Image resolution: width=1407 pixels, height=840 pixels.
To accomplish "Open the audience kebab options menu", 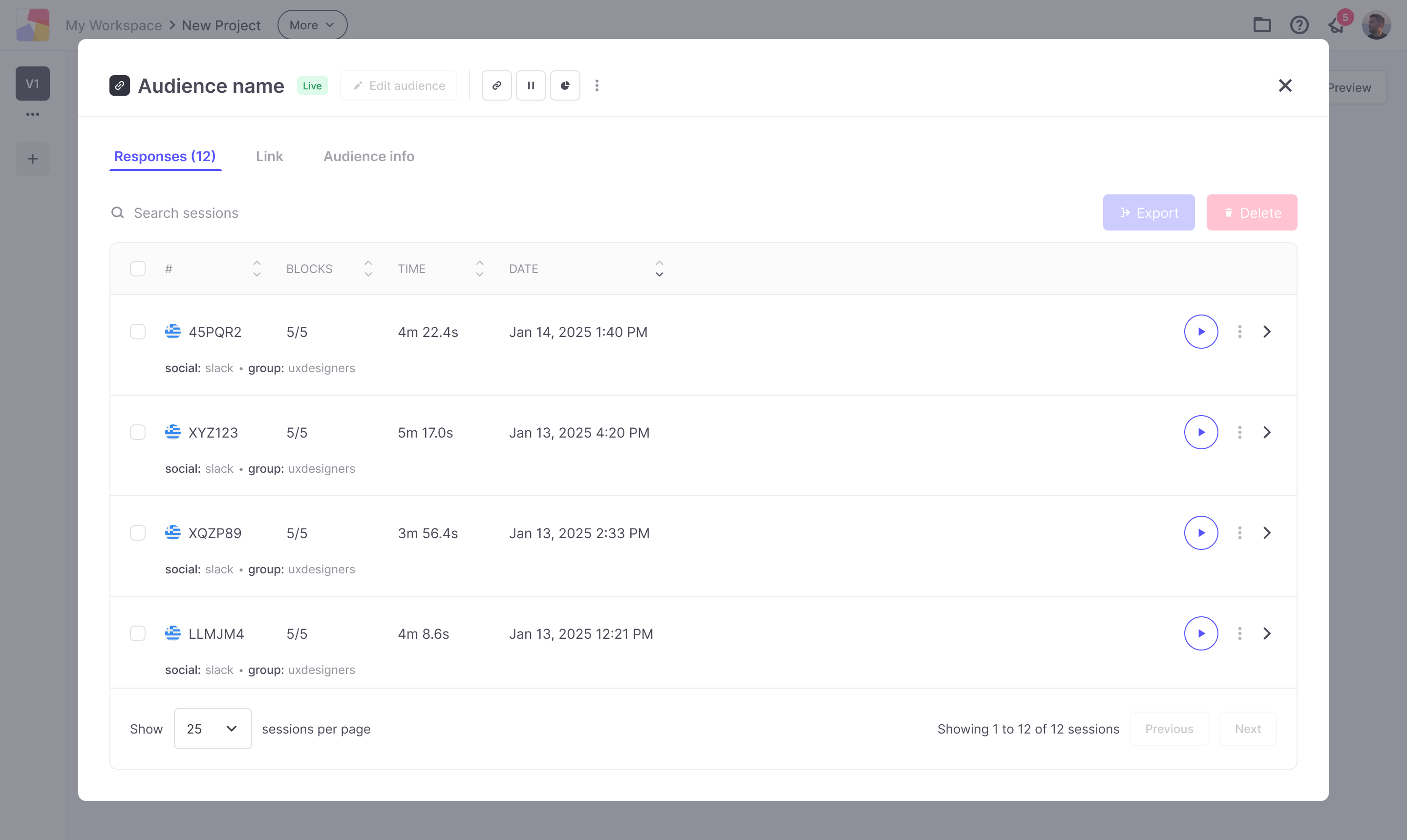I will coord(597,85).
